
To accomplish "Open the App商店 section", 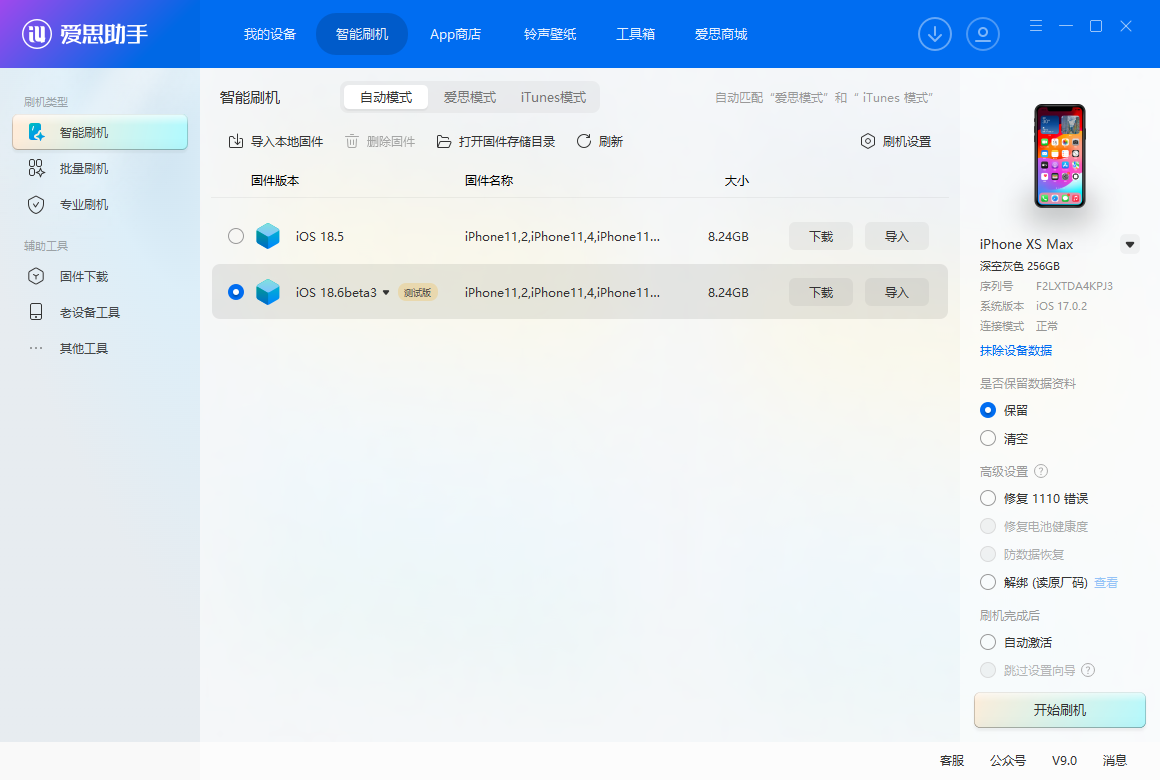I will 455,33.
